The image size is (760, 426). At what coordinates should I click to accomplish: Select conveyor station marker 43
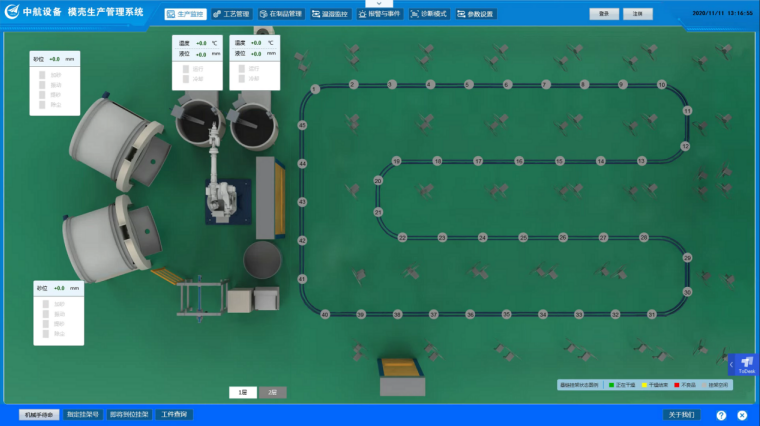[x=302, y=202]
